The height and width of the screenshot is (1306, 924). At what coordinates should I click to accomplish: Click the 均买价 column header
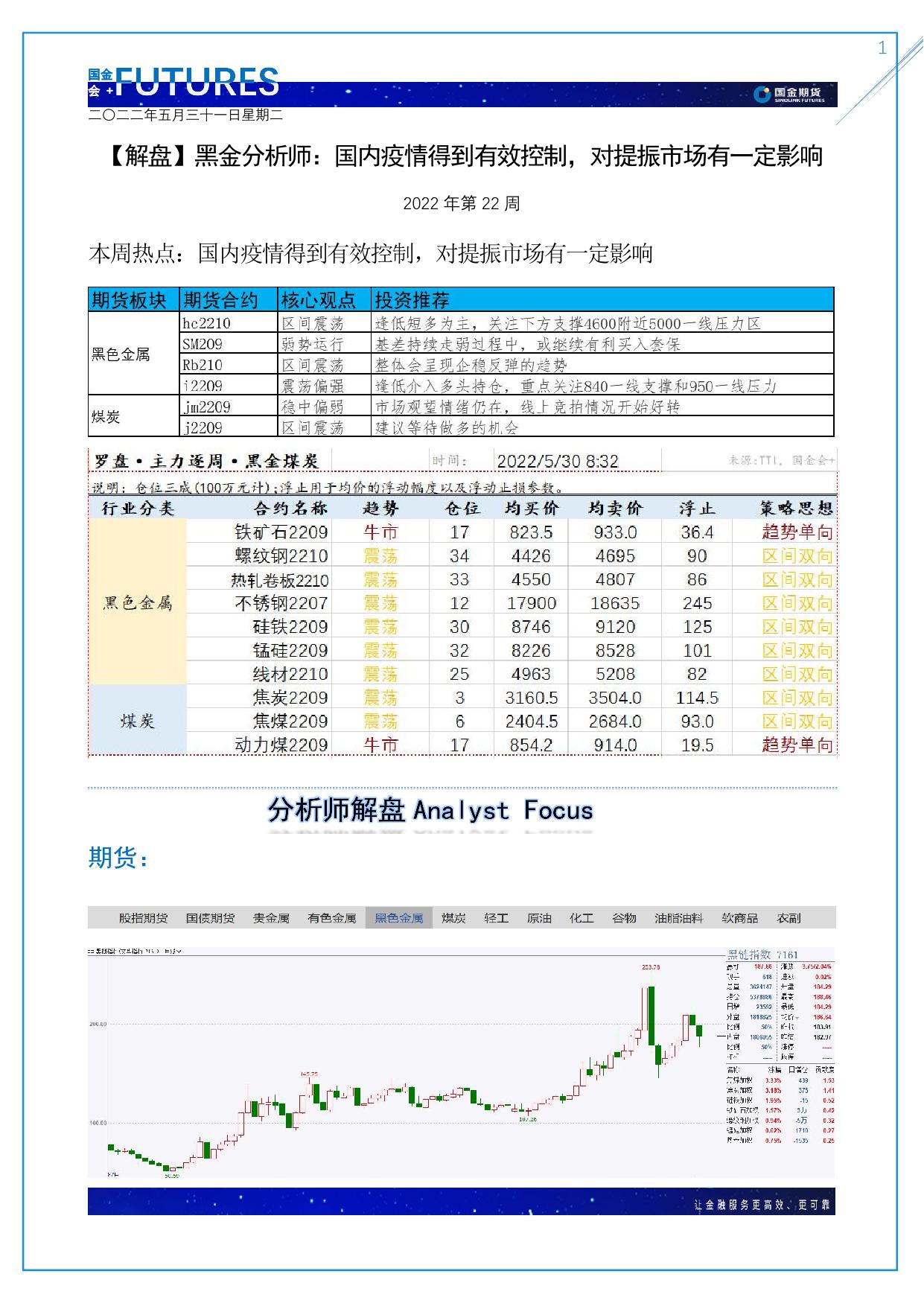pos(532,509)
